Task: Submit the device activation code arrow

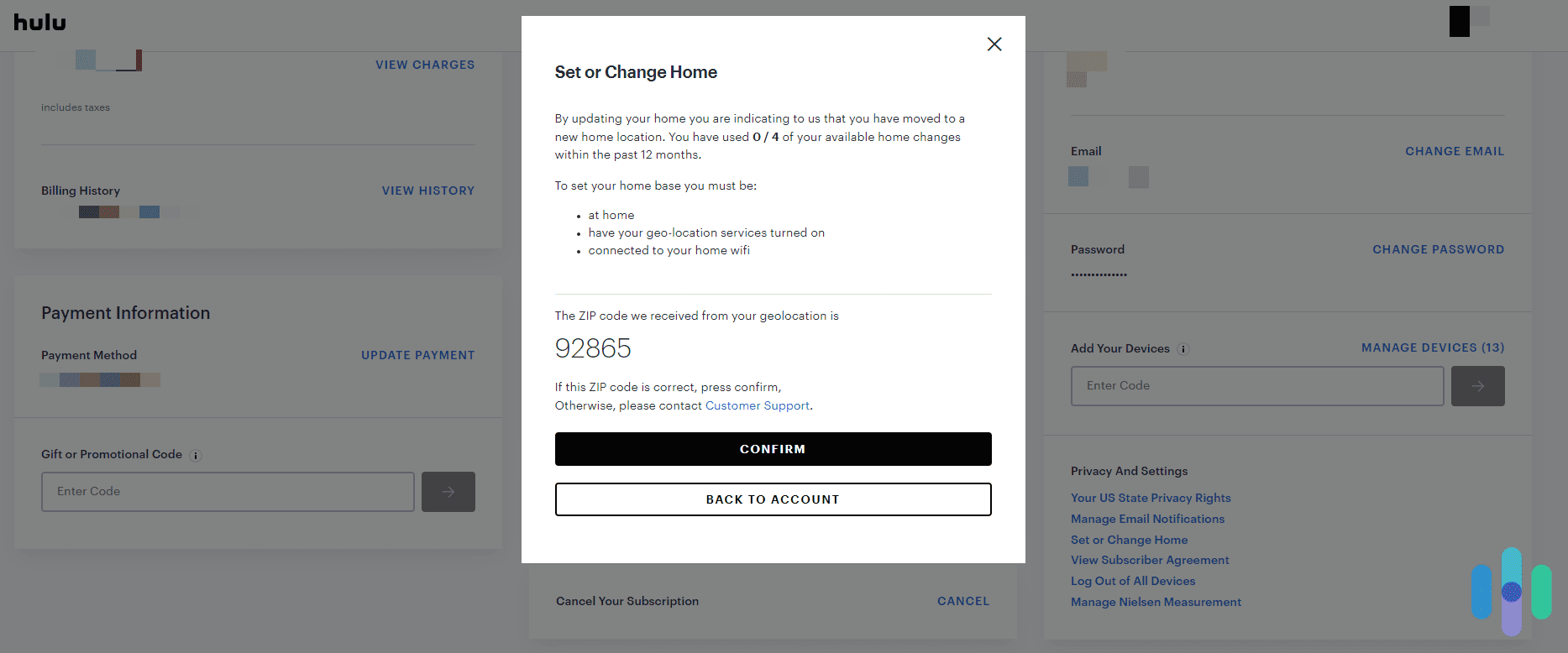Action: 1477,385
